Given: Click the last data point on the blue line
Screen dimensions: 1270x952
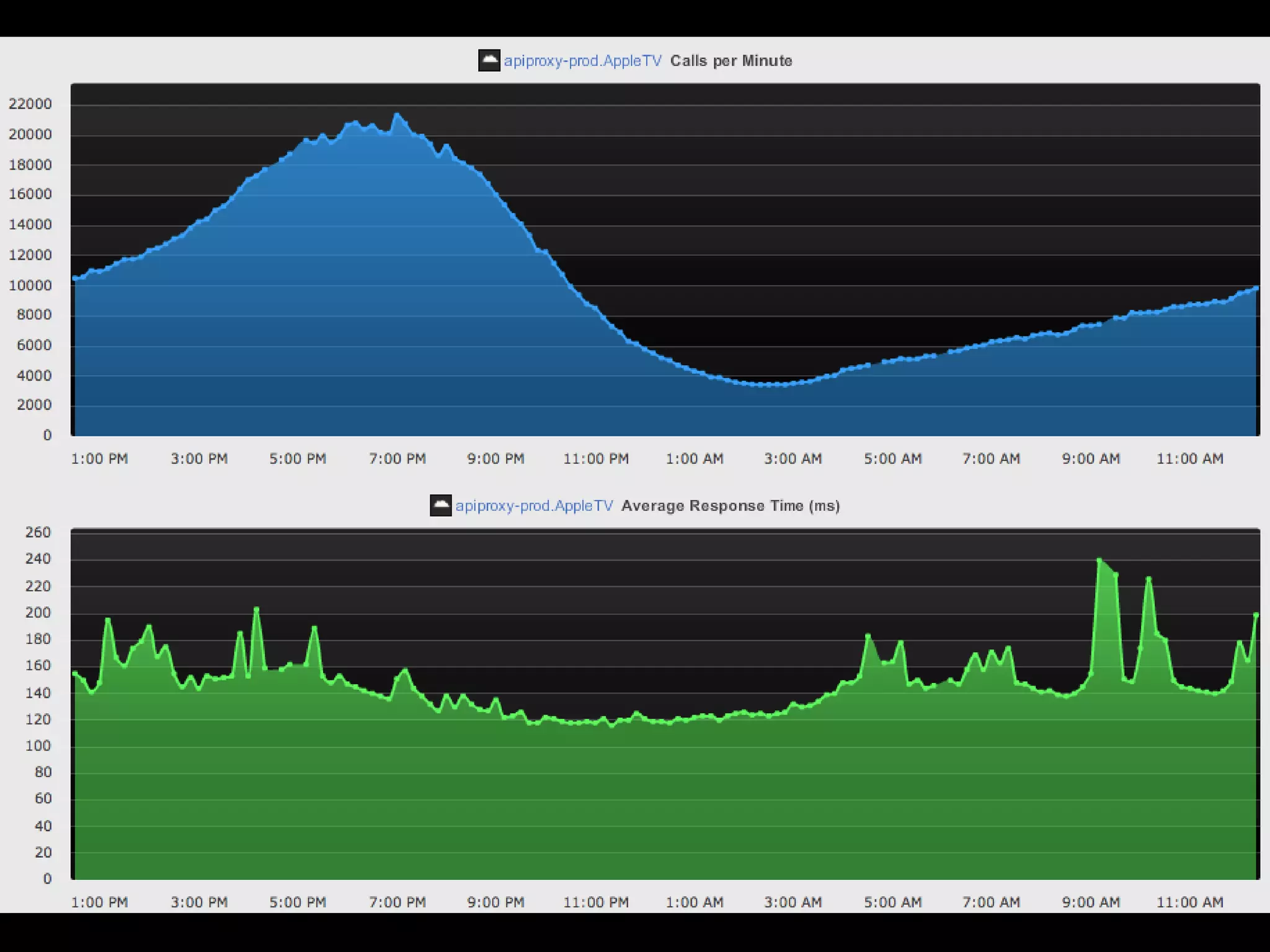Looking at the screenshot, I should pos(1256,288).
